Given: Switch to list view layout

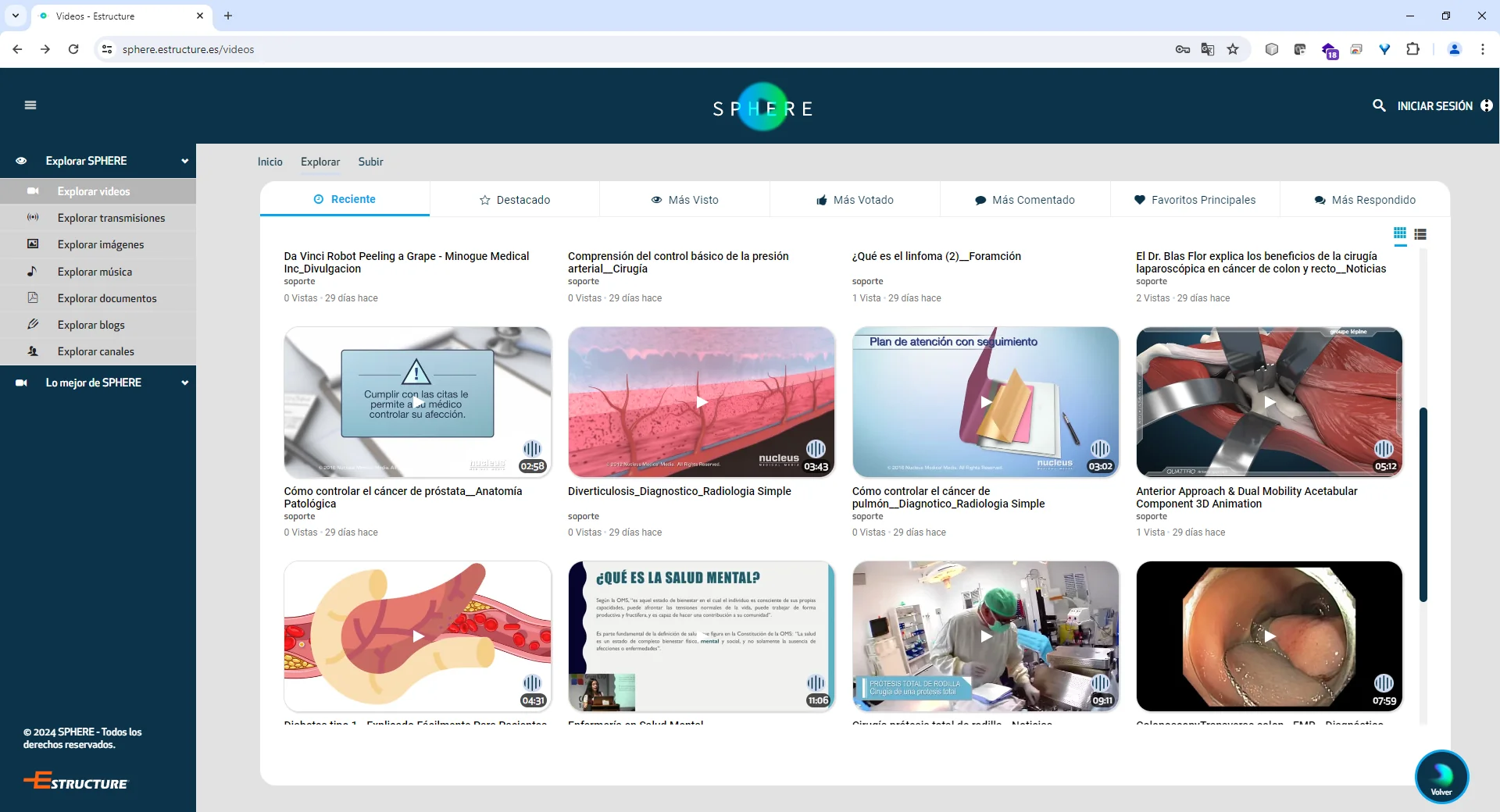Looking at the screenshot, I should (x=1422, y=234).
